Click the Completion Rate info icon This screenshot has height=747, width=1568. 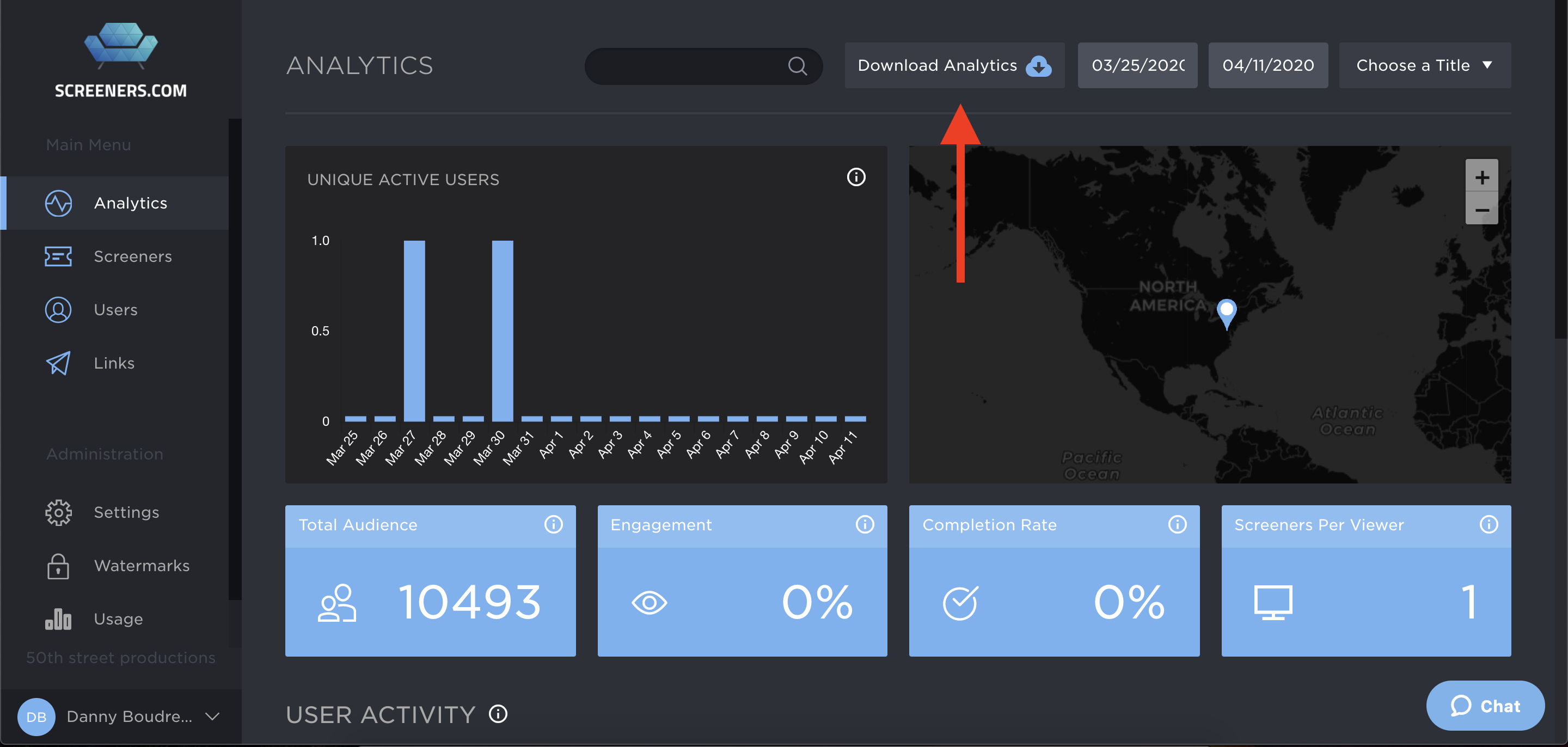[1177, 524]
